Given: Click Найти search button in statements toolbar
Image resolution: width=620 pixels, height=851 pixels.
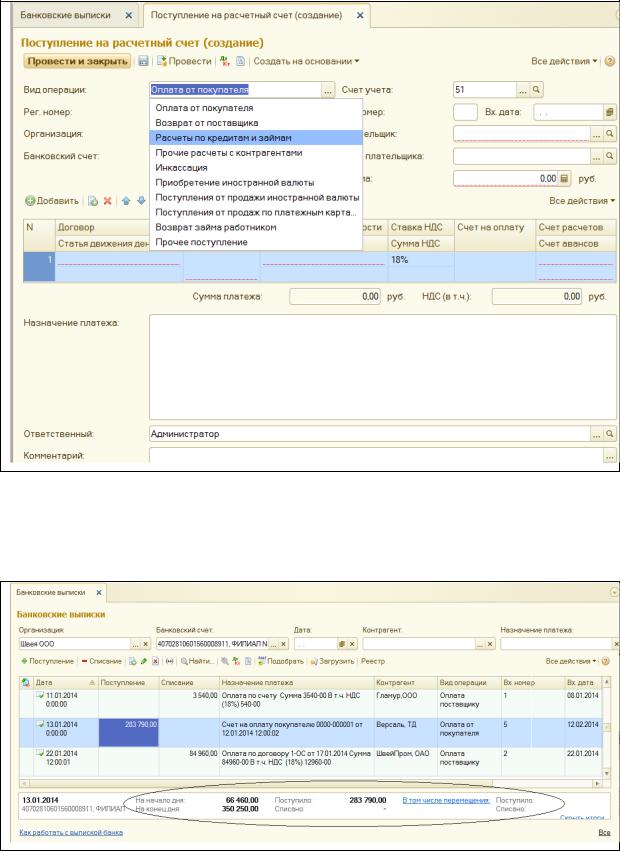Looking at the screenshot, I should (x=198, y=662).
